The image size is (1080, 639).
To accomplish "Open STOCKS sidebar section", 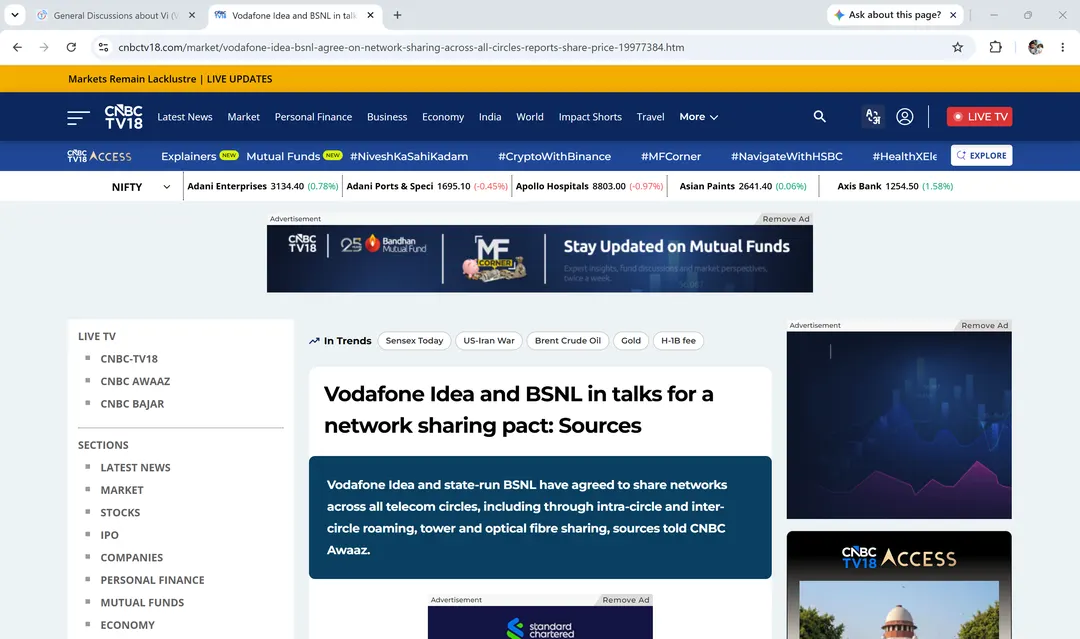I will [x=120, y=513].
